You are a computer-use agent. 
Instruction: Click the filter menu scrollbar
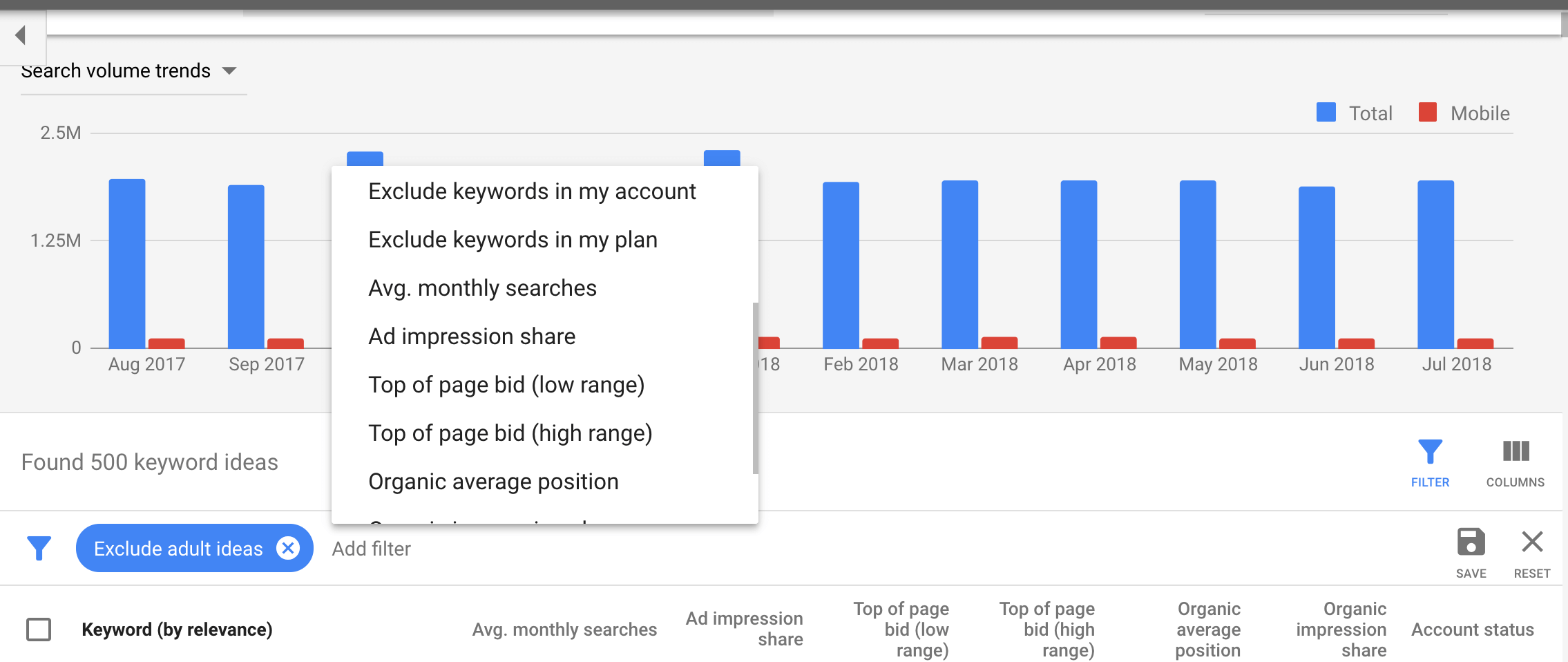tap(755, 388)
